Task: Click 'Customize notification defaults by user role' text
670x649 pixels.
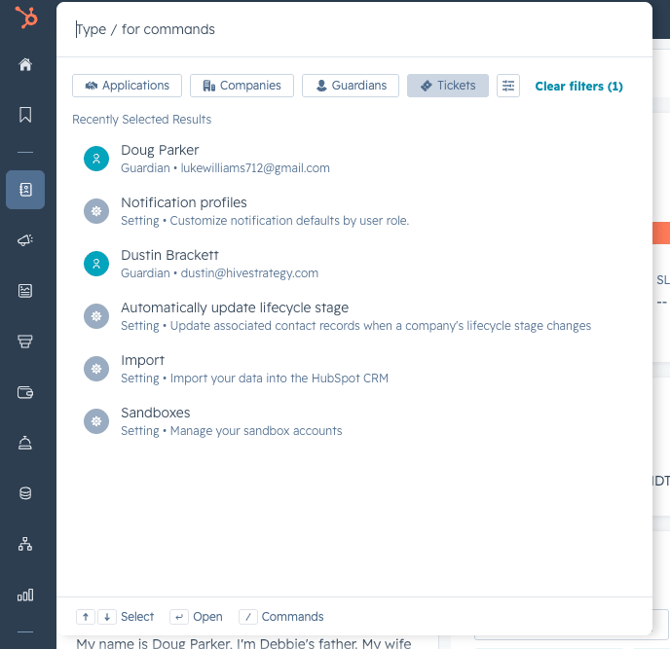Action: [x=289, y=220]
